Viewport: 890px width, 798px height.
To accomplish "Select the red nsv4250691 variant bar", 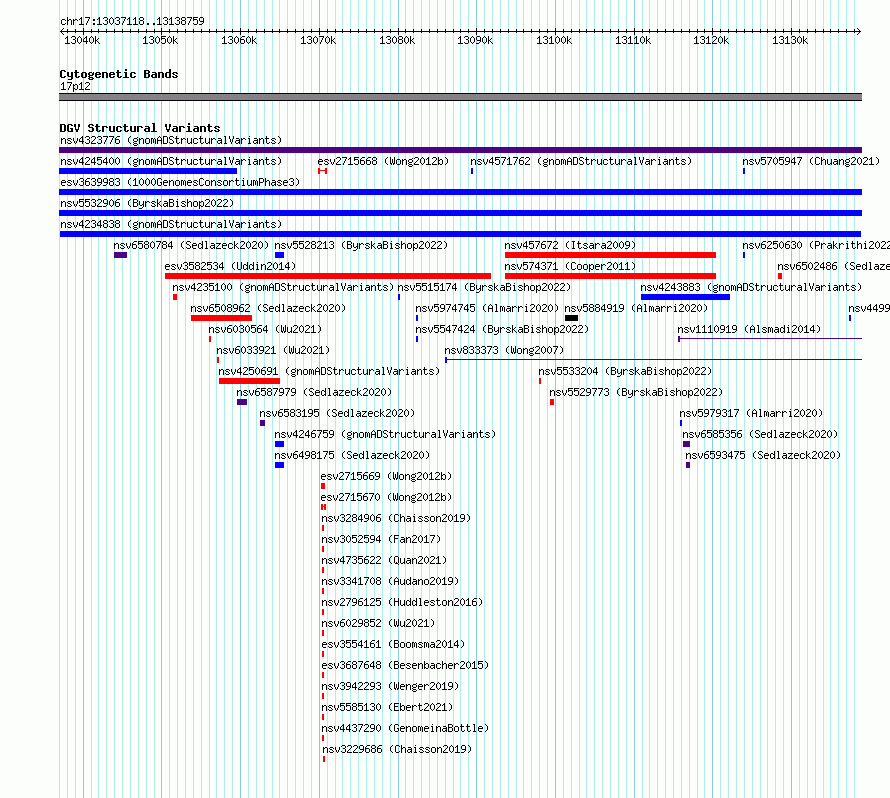I will pyautogui.click(x=249, y=381).
